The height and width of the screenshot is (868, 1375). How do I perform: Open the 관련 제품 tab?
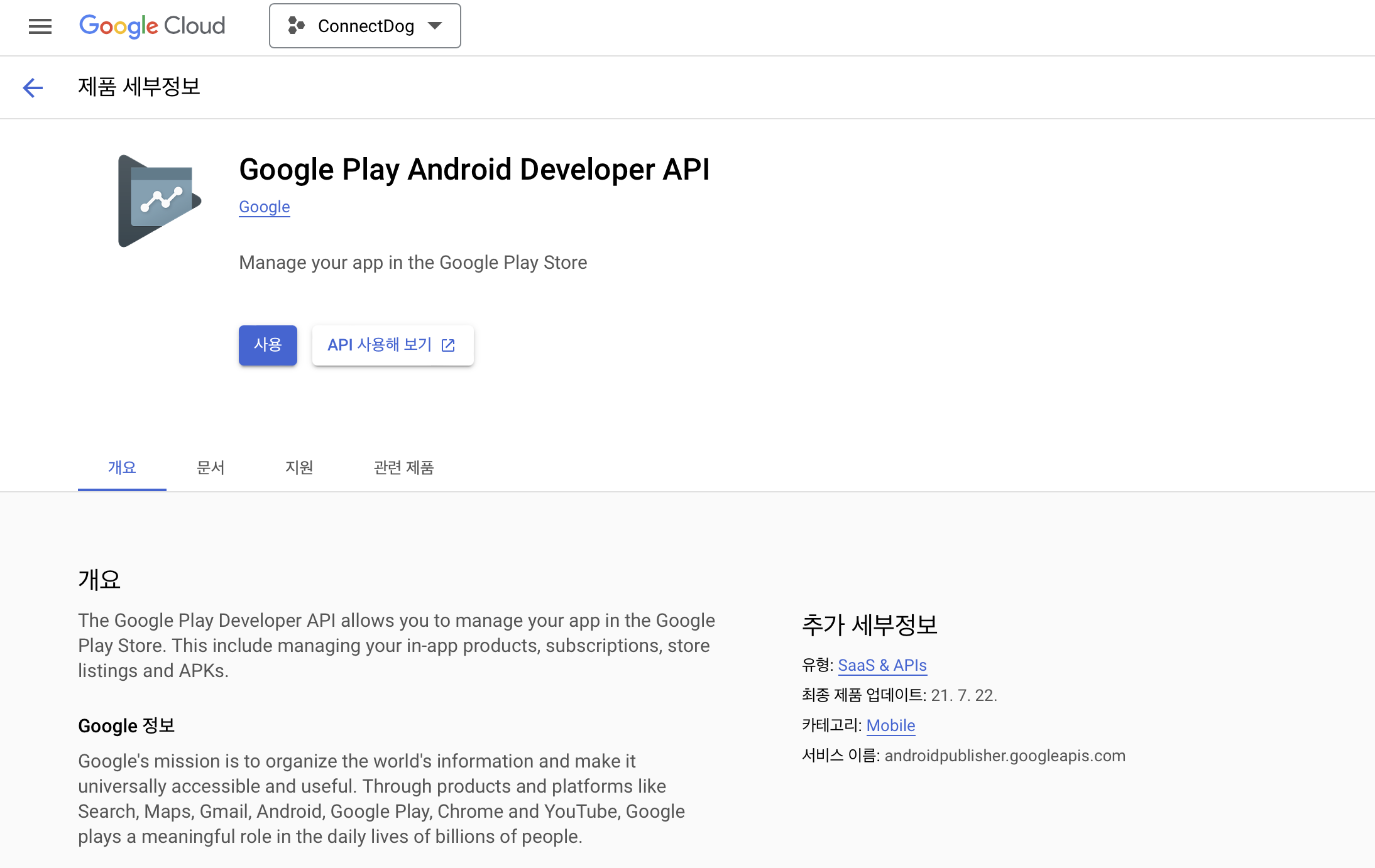point(404,467)
